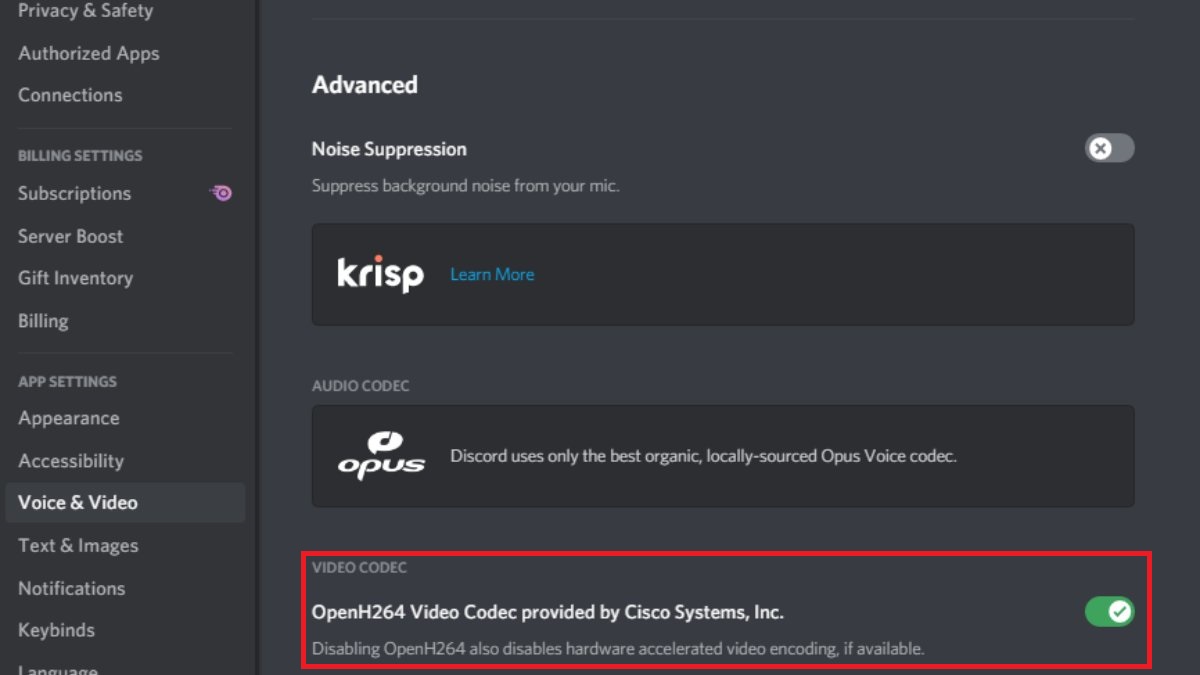Click the AUDIO CODEC heading
Screen dimensions: 1200x675
(360, 386)
